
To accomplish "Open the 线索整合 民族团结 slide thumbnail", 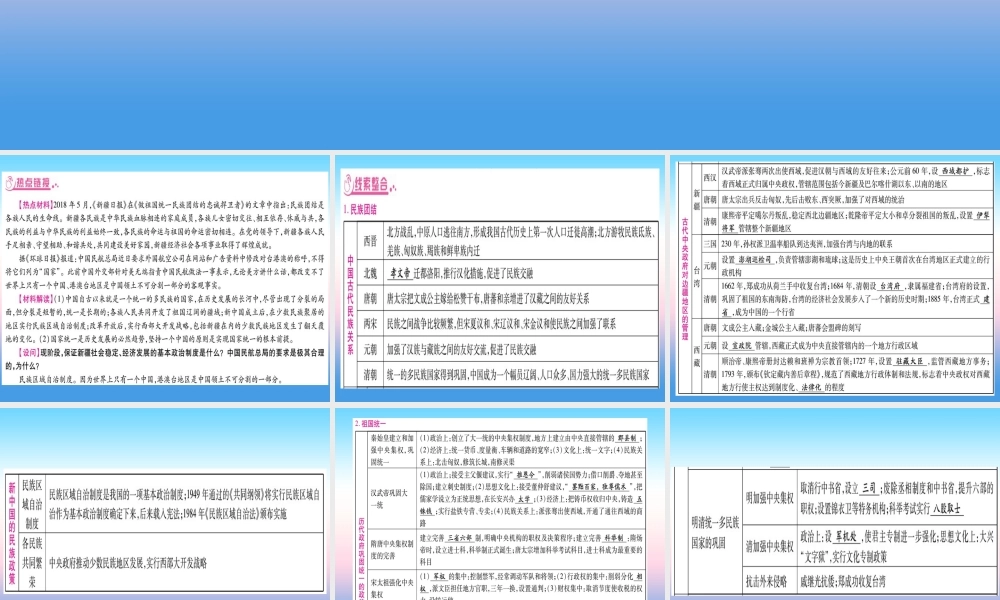I will 500,278.
